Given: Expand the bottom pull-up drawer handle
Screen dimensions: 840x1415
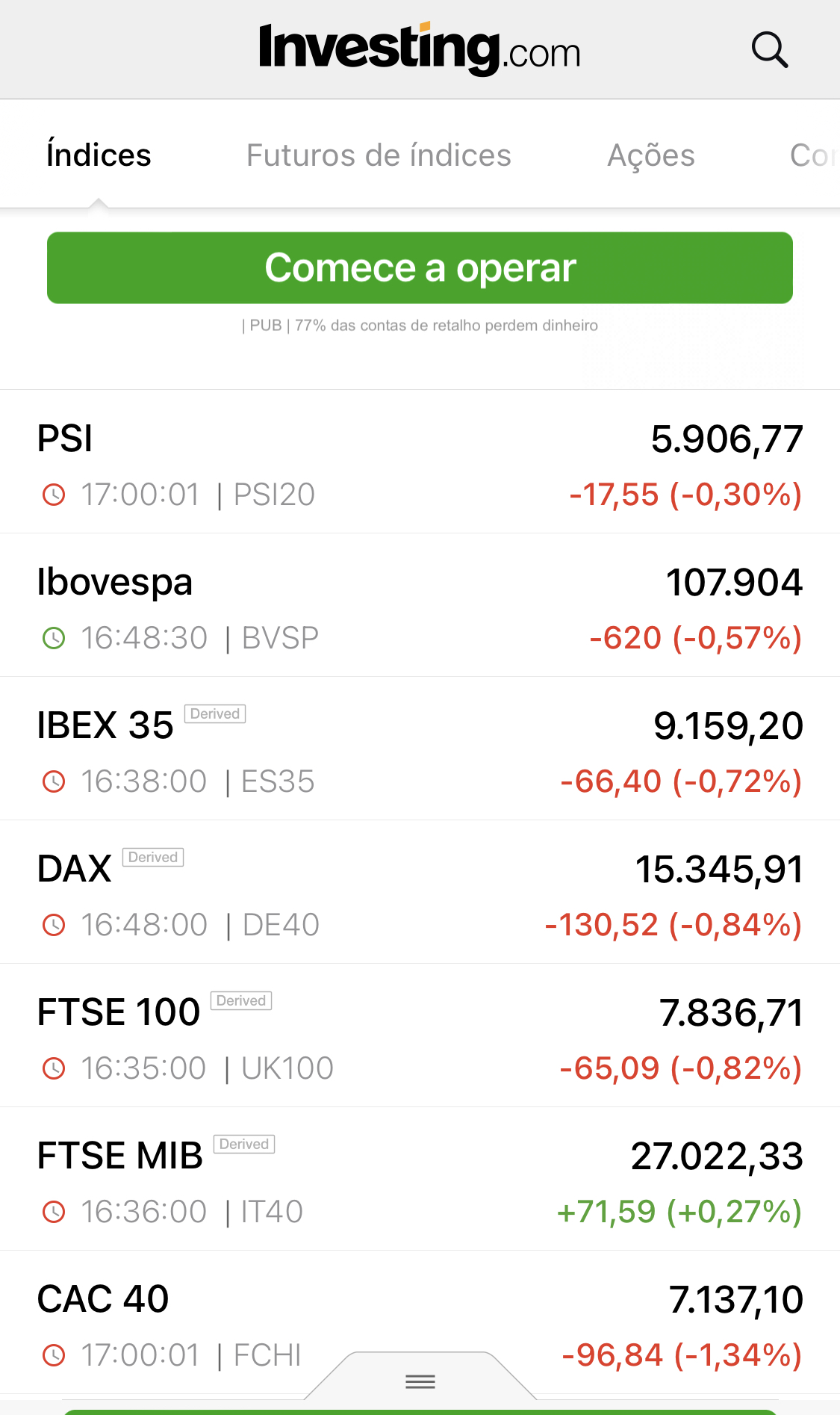Looking at the screenshot, I should click(420, 1381).
